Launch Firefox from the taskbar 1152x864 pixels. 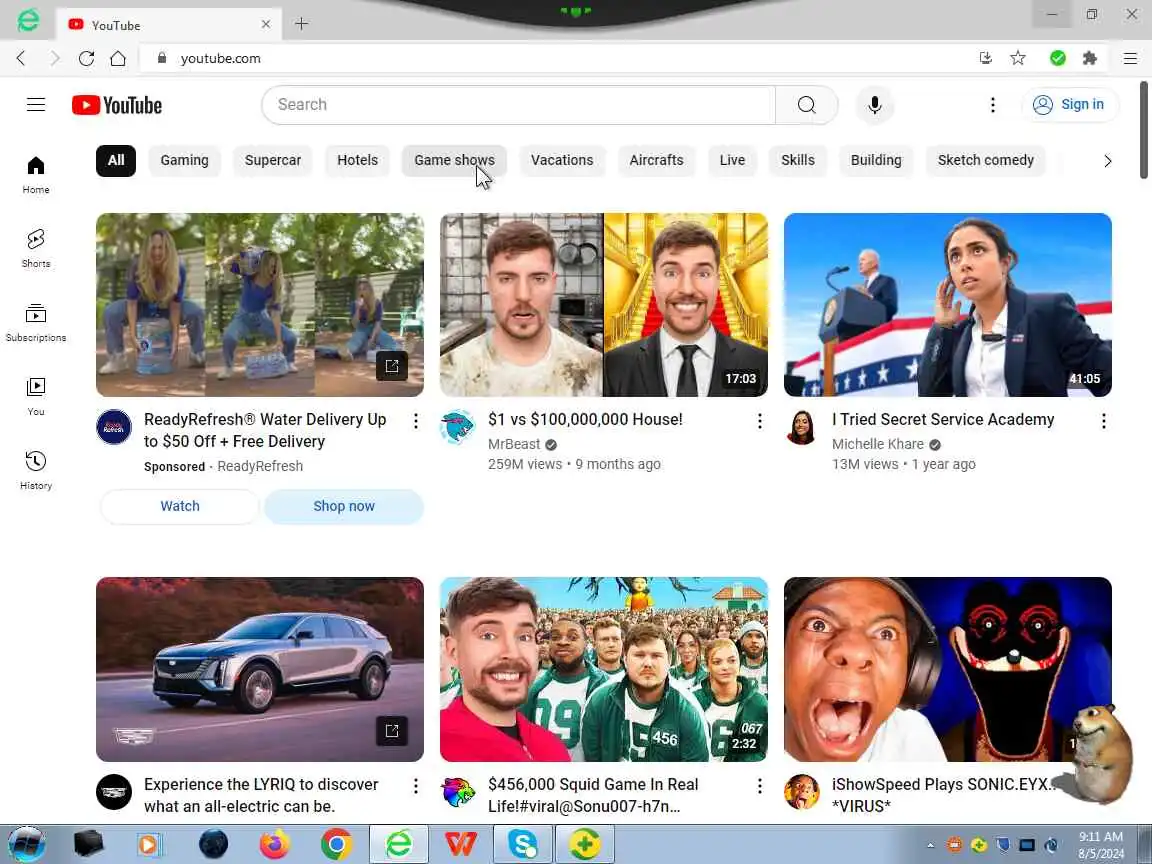(275, 844)
